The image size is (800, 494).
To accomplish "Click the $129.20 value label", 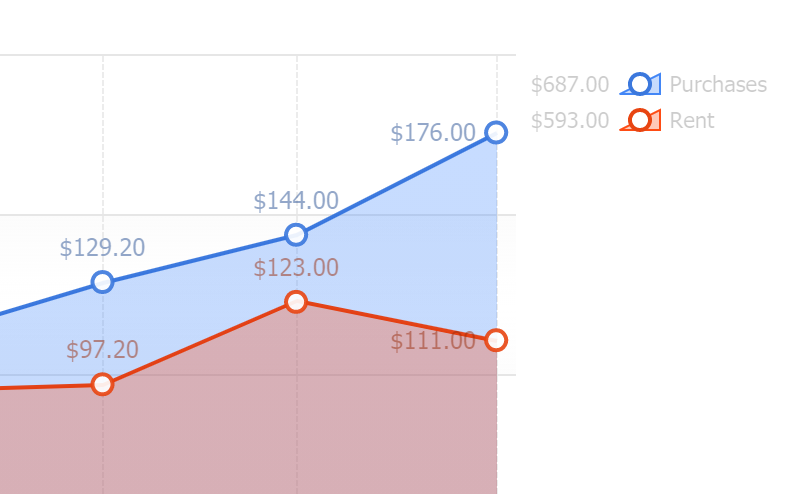I will [102, 248].
